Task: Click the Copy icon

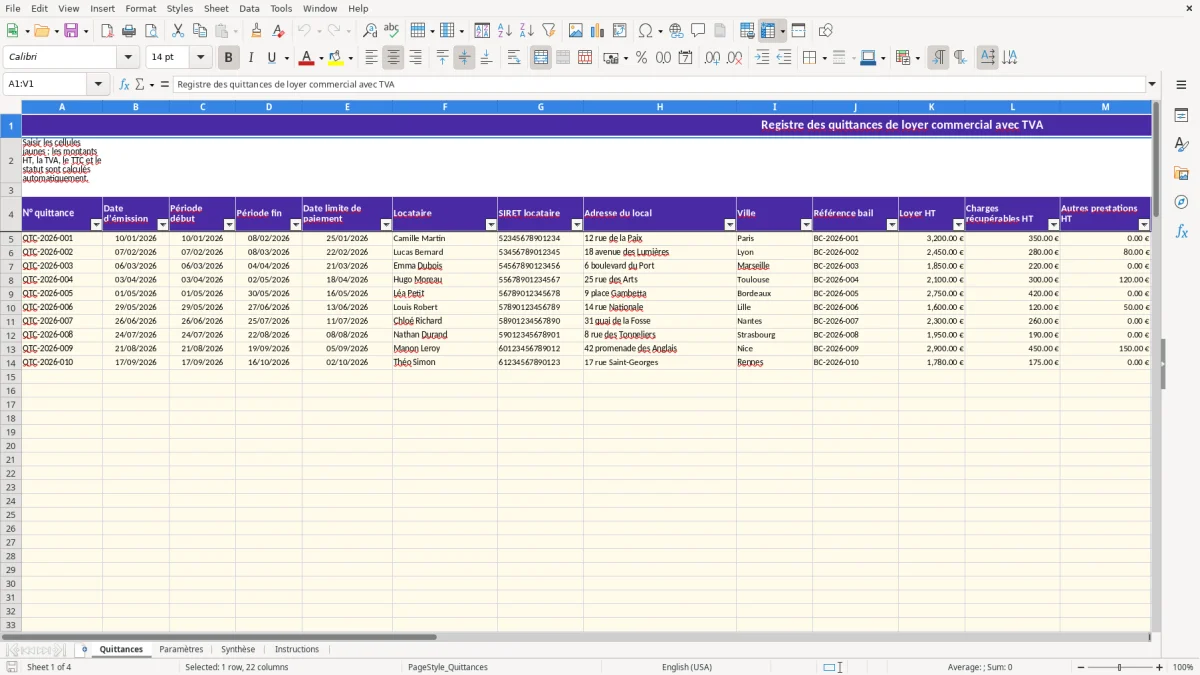Action: pos(200,31)
